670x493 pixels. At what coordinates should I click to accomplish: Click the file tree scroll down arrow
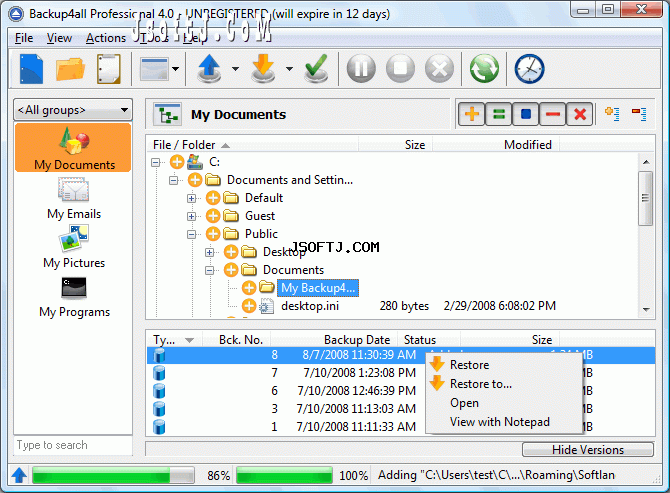click(x=646, y=310)
